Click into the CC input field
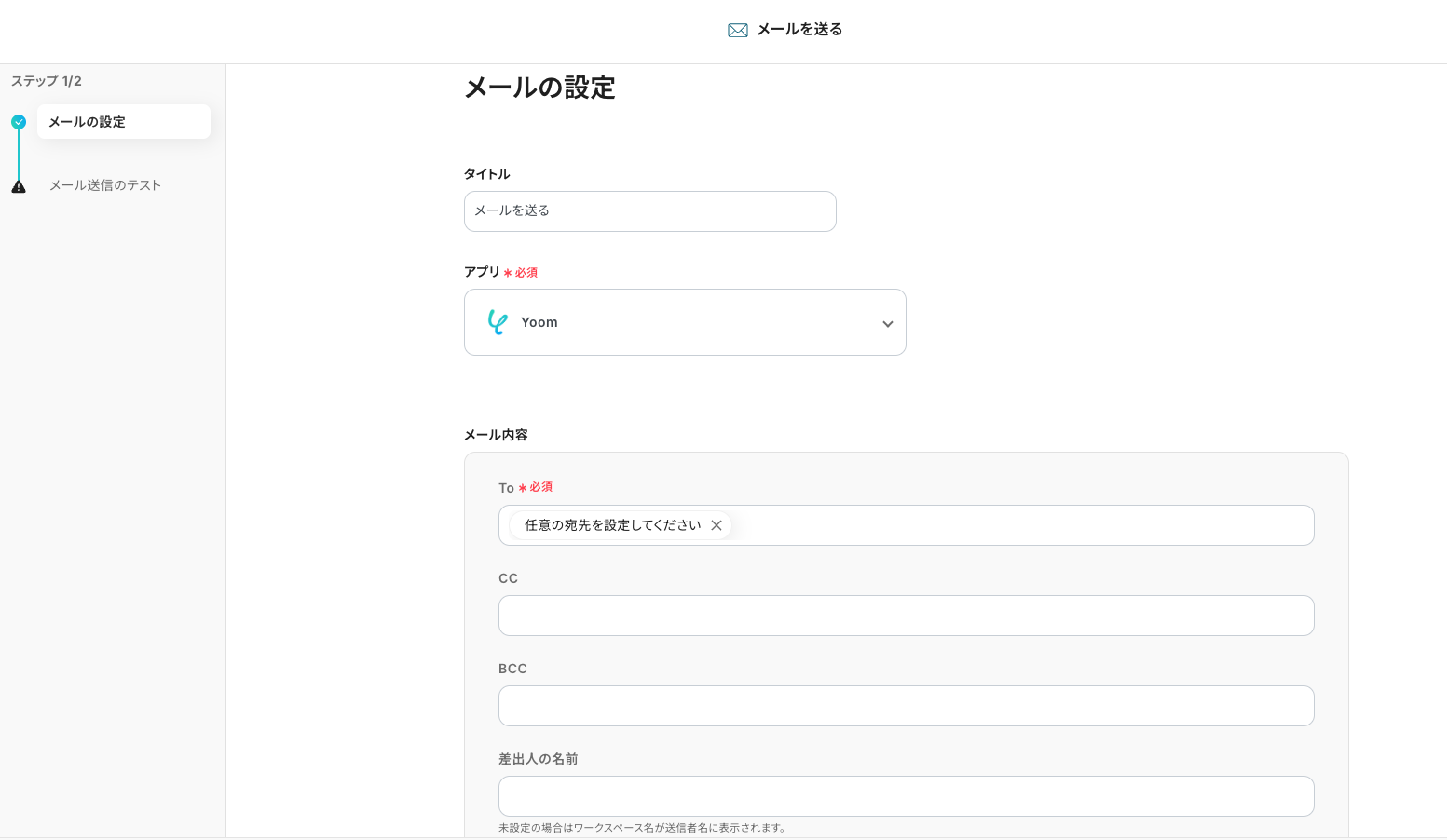This screenshot has width=1447, height=840. point(906,616)
